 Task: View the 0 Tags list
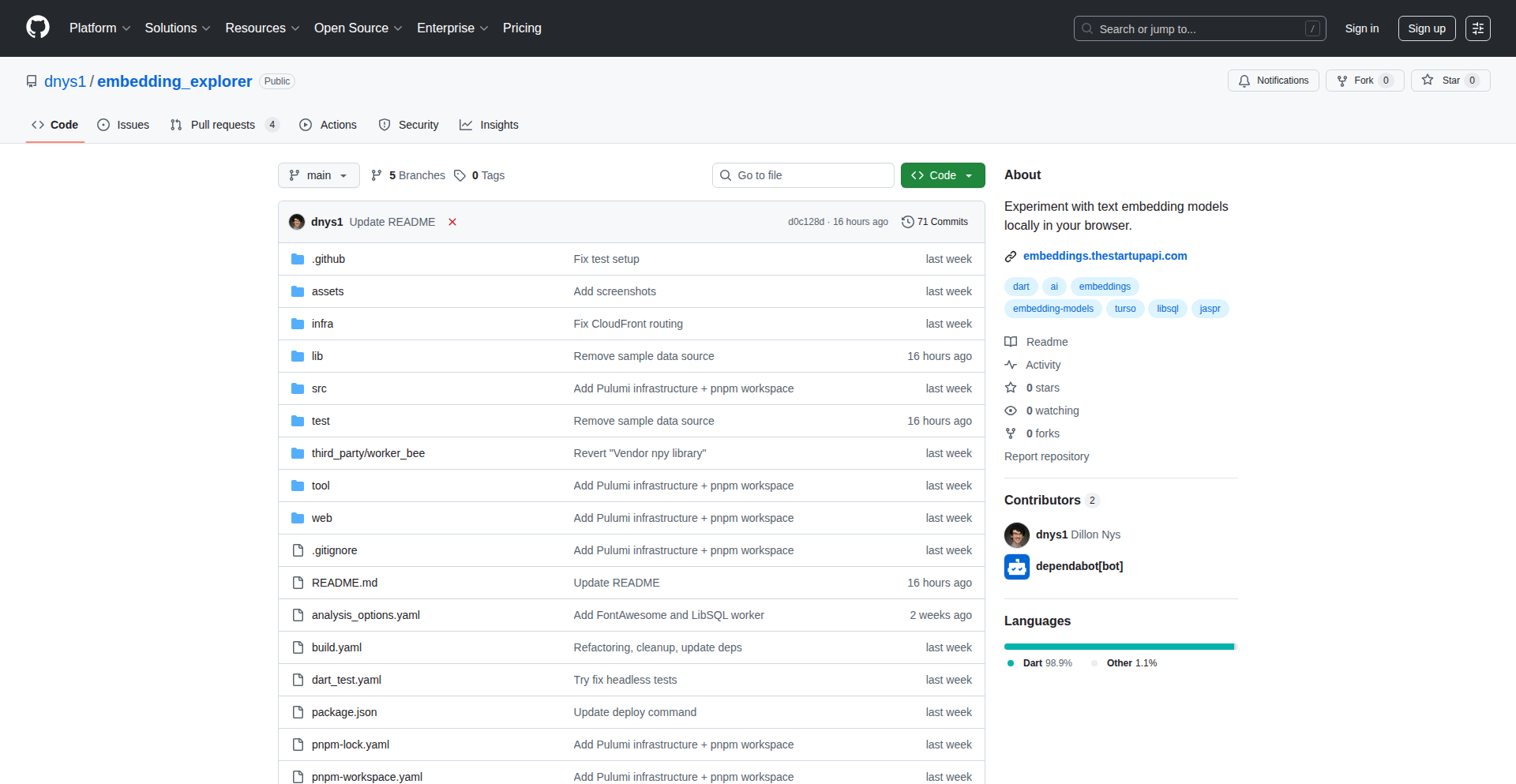pos(479,175)
